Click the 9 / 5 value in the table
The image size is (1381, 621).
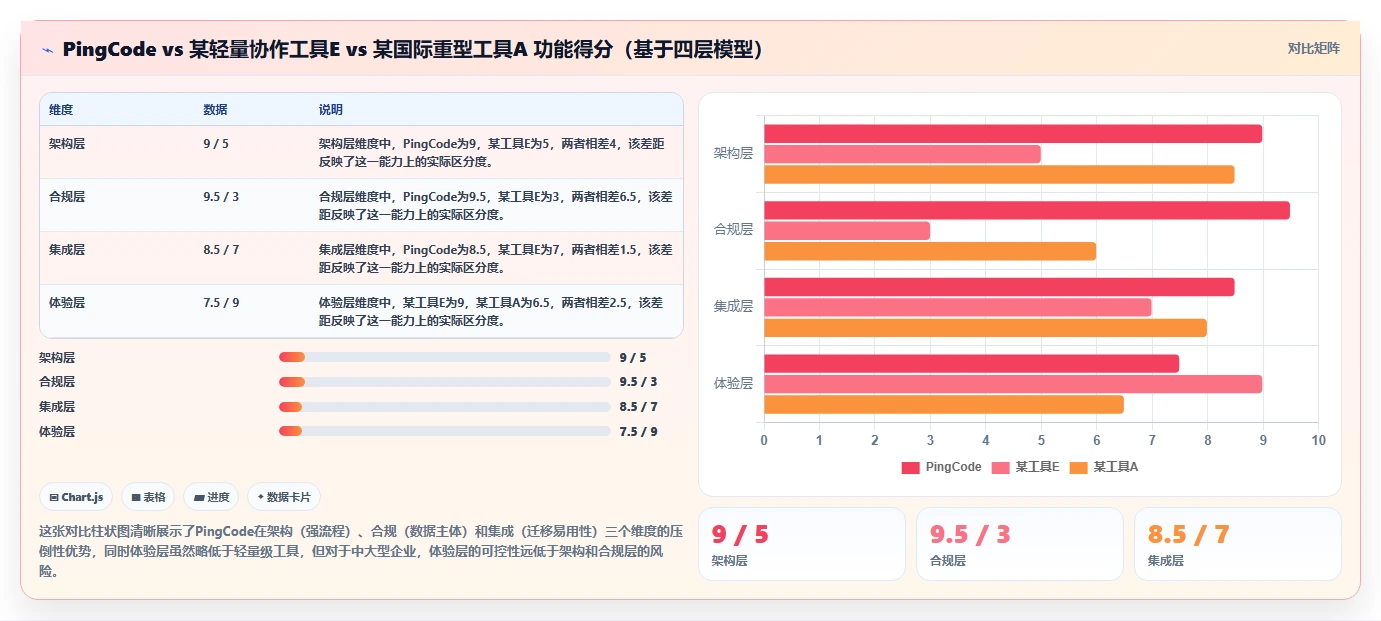tap(216, 144)
